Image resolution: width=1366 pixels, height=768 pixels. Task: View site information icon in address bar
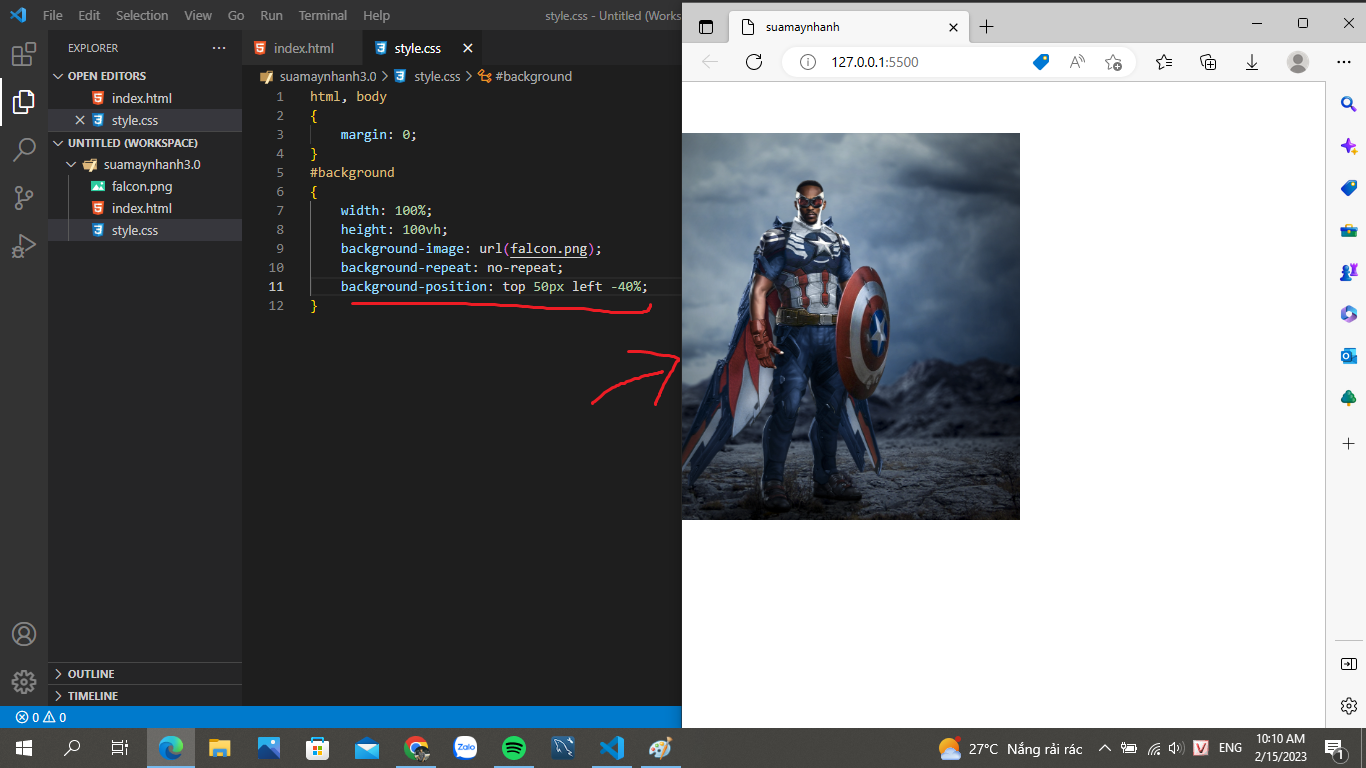[x=808, y=62]
